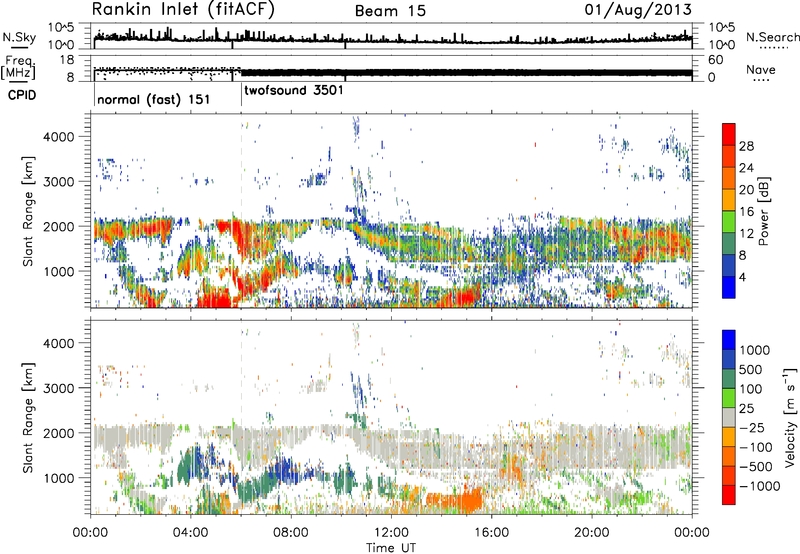Click the date '01/Aug/2013'

pos(638,10)
